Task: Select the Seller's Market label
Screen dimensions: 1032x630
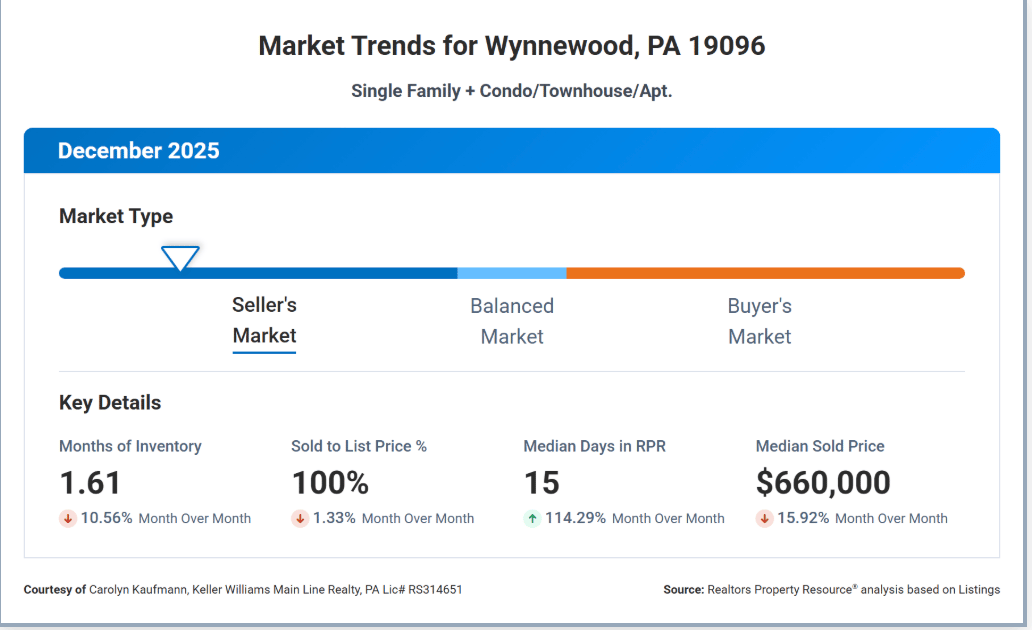Action: tap(264, 321)
